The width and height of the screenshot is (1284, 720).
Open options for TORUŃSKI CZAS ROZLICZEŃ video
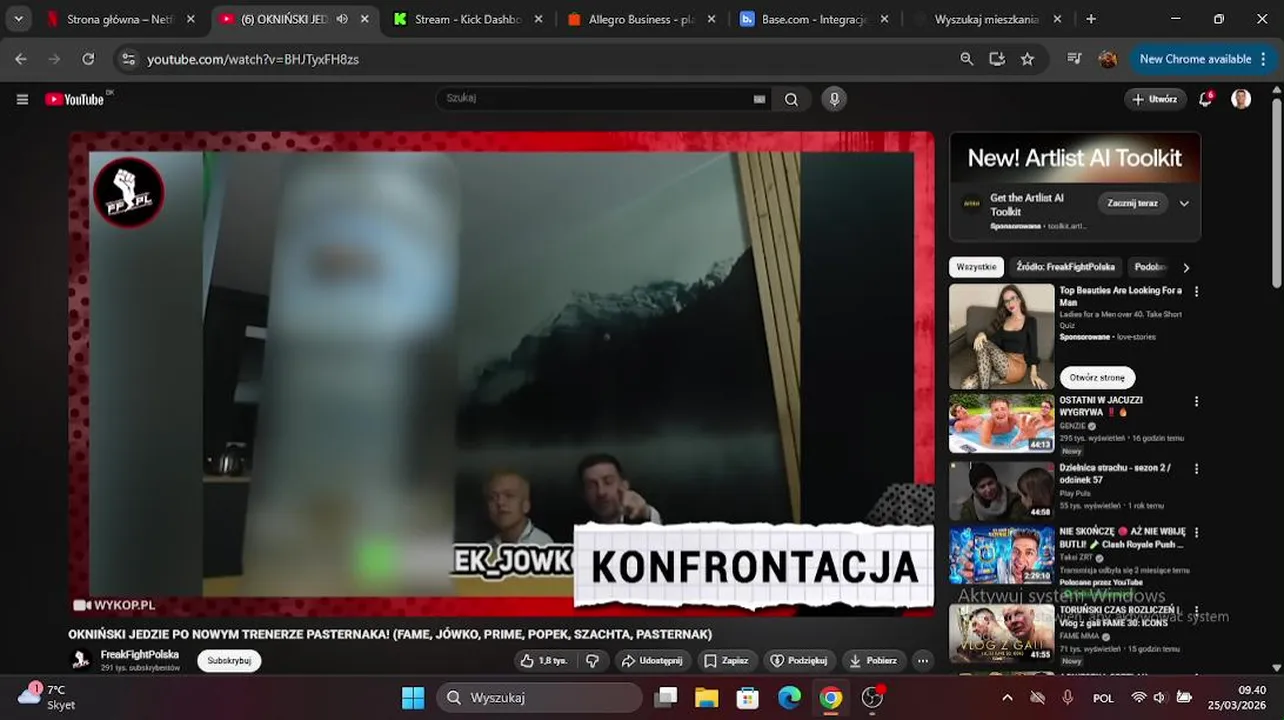tap(1196, 610)
